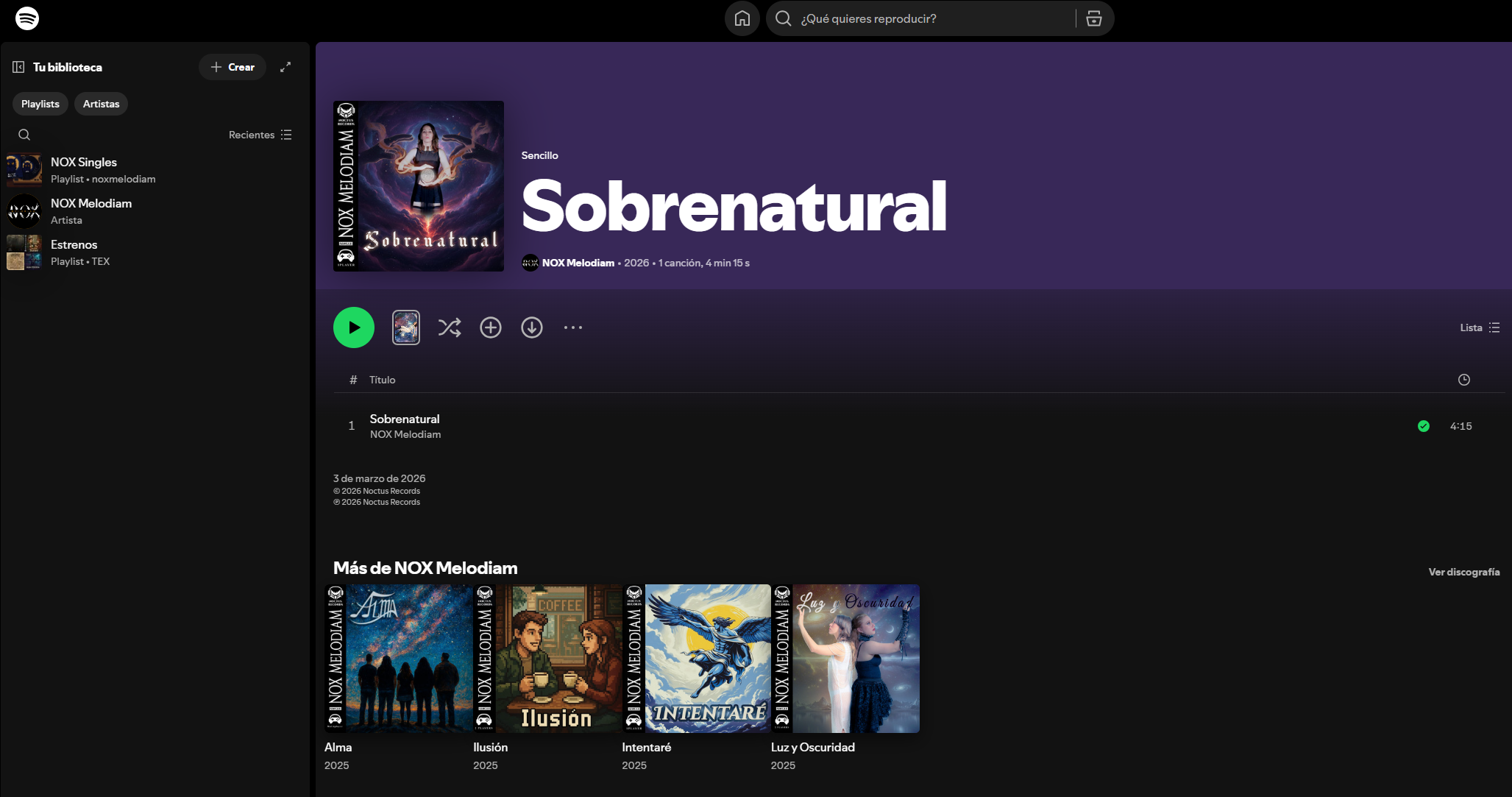Image resolution: width=1512 pixels, height=797 pixels.
Task: Click the Spotify logo
Action: pyautogui.click(x=27, y=18)
